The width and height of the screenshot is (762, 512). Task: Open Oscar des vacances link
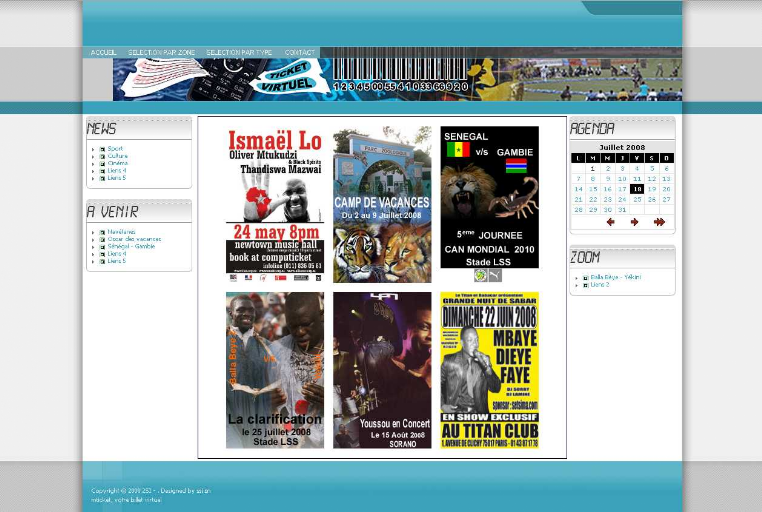[x=134, y=239]
